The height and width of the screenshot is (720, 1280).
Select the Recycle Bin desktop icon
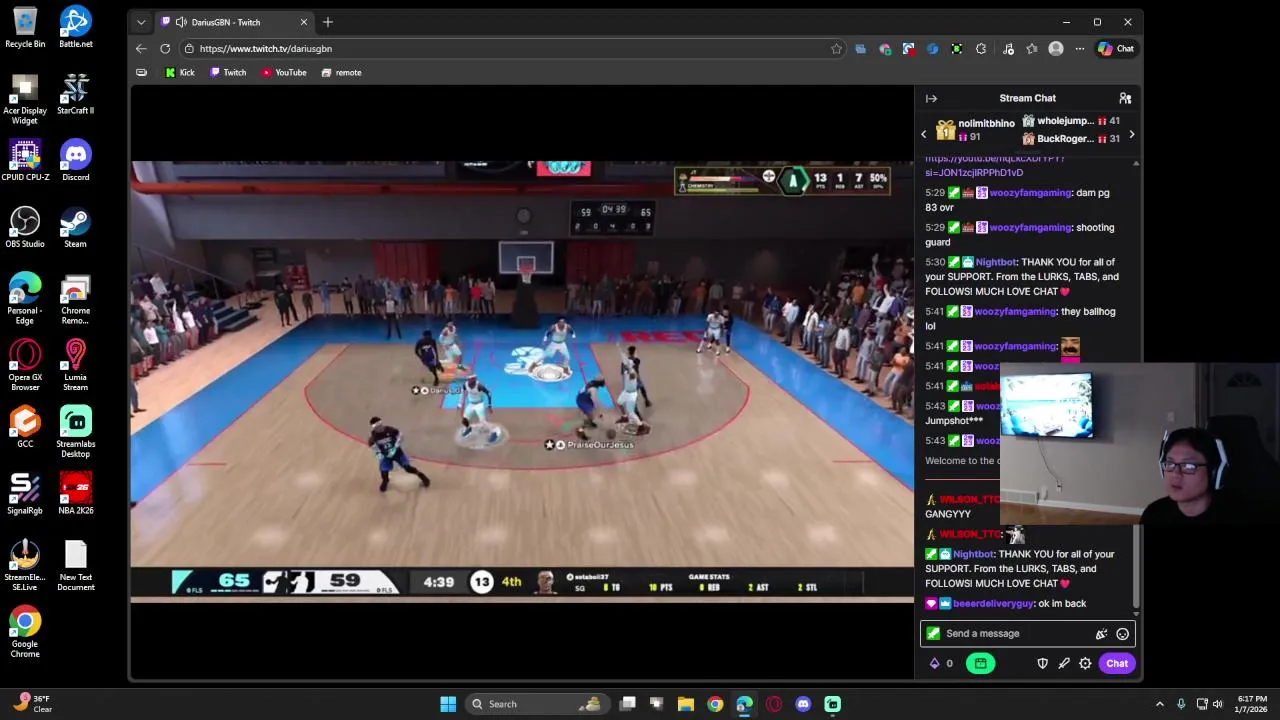click(25, 27)
